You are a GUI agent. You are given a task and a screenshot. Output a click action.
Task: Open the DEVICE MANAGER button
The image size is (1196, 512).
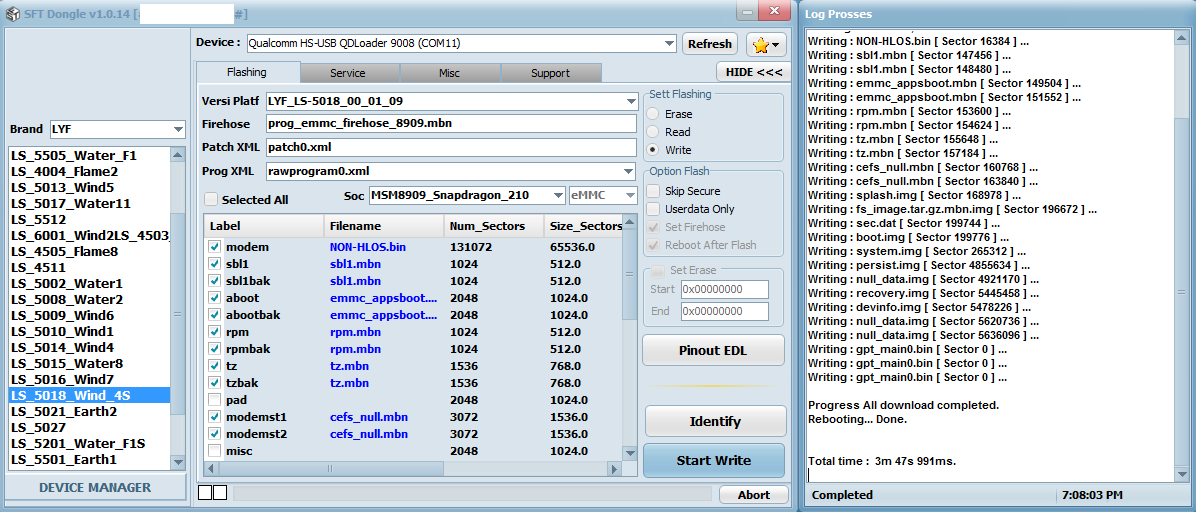pyautogui.click(x=95, y=488)
